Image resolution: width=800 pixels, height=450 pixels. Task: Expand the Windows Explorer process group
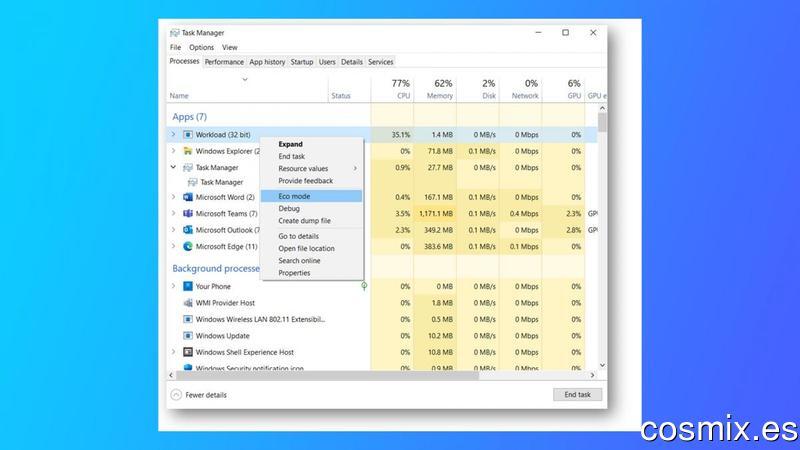(x=173, y=151)
